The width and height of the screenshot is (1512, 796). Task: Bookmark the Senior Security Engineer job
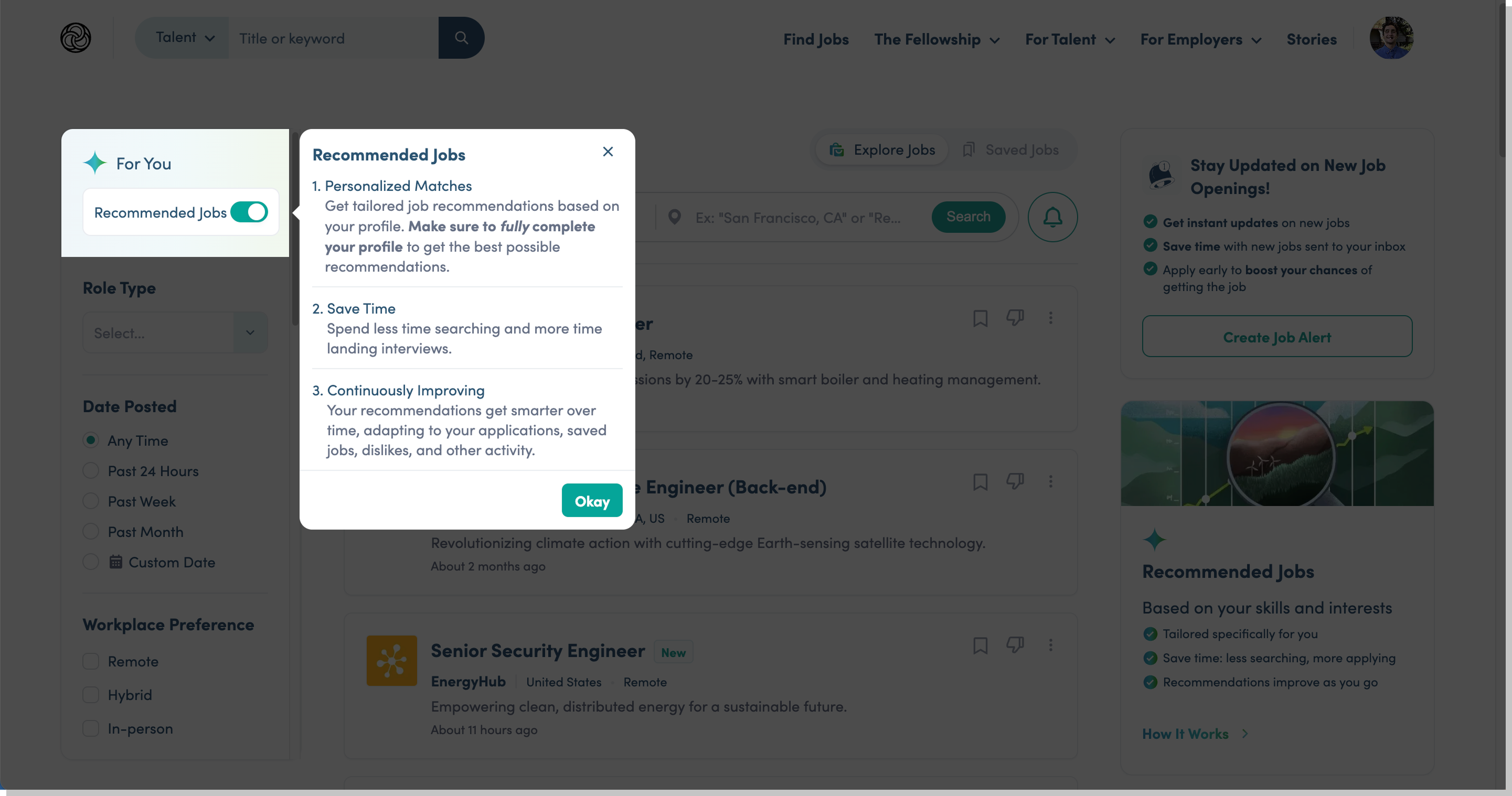980,646
